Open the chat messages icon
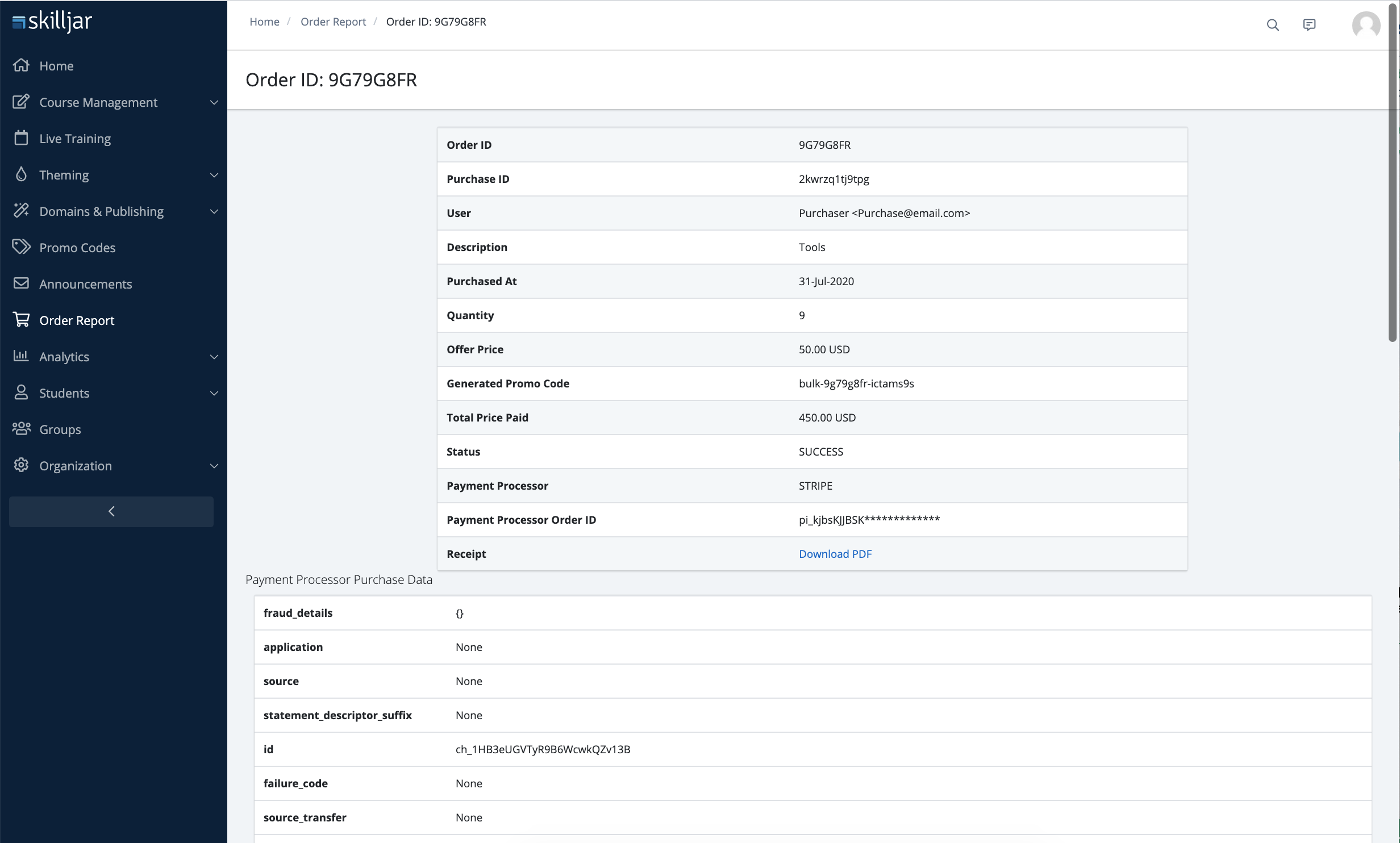 1309,25
